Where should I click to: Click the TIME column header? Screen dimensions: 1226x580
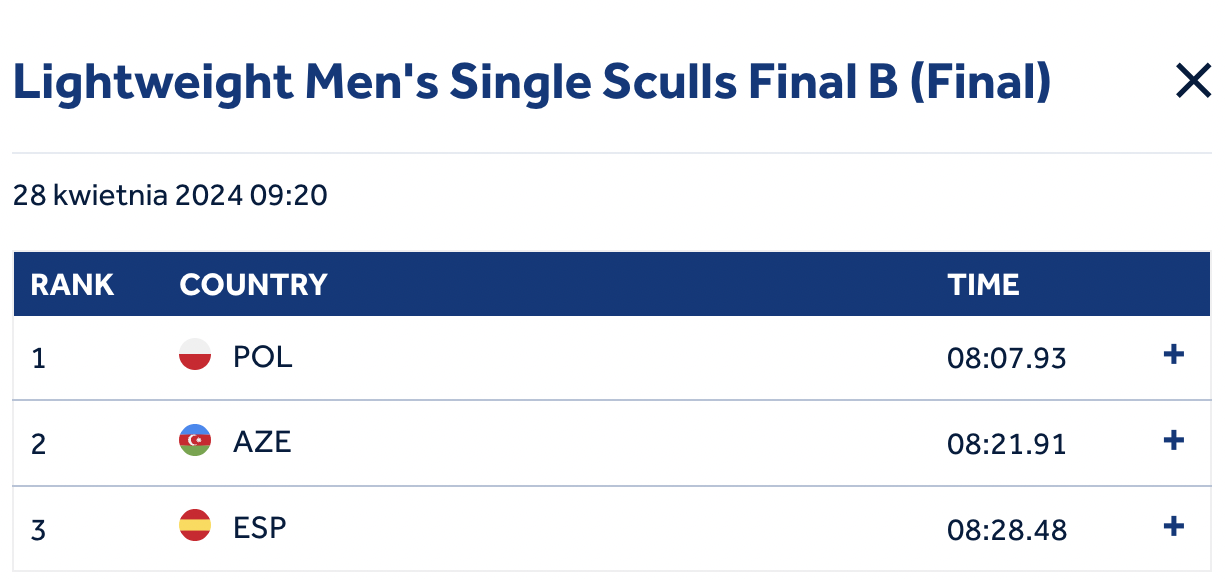tap(984, 285)
